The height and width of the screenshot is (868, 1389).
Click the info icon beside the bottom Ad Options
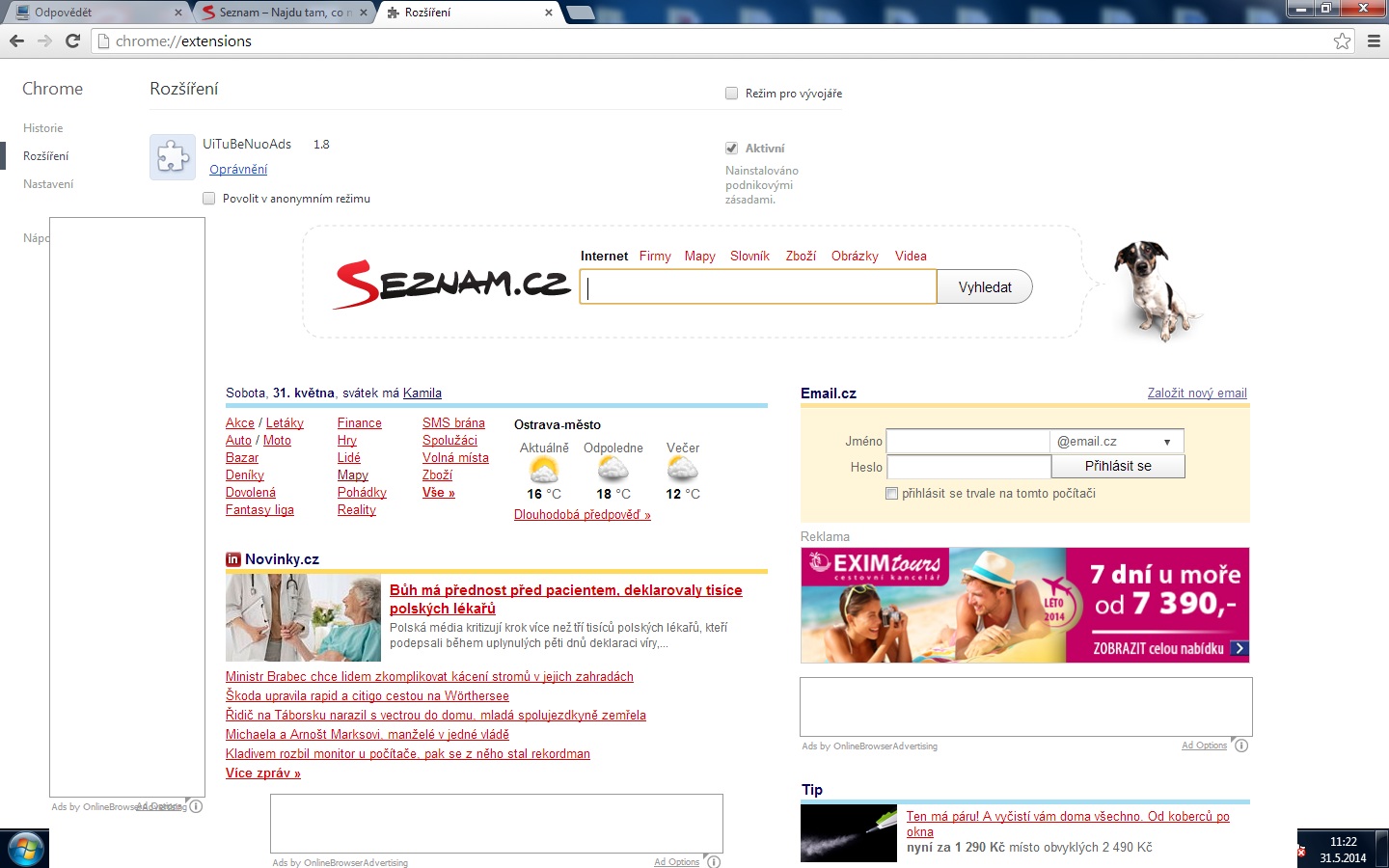point(714,861)
